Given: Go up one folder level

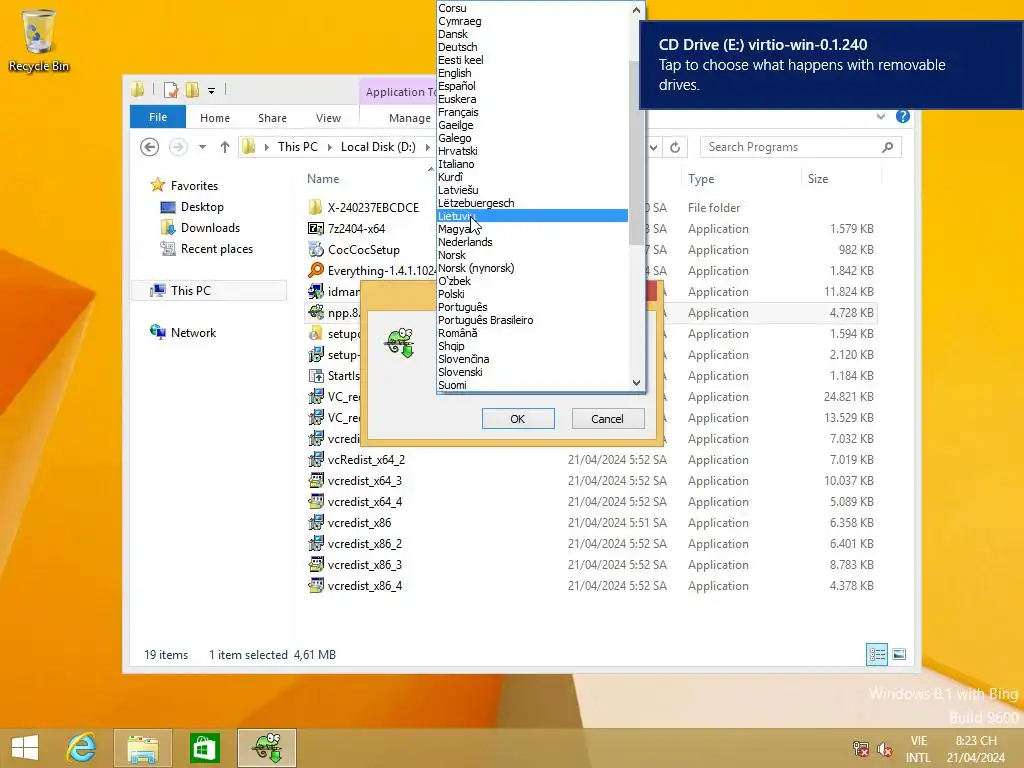Looking at the screenshot, I should (225, 147).
